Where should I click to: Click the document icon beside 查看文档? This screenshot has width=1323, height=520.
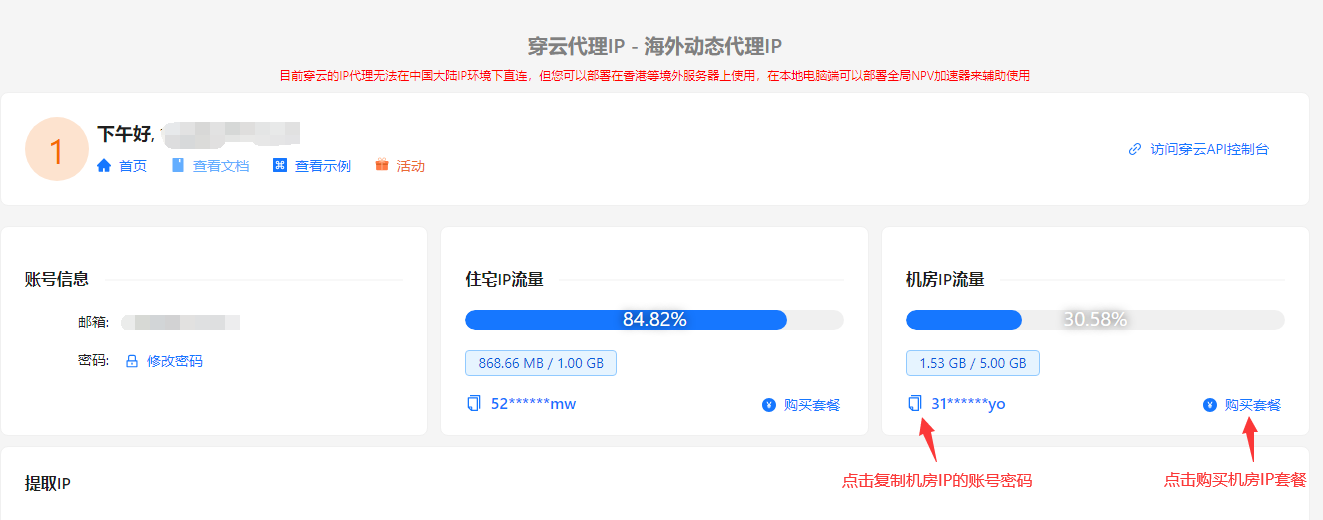click(x=178, y=166)
